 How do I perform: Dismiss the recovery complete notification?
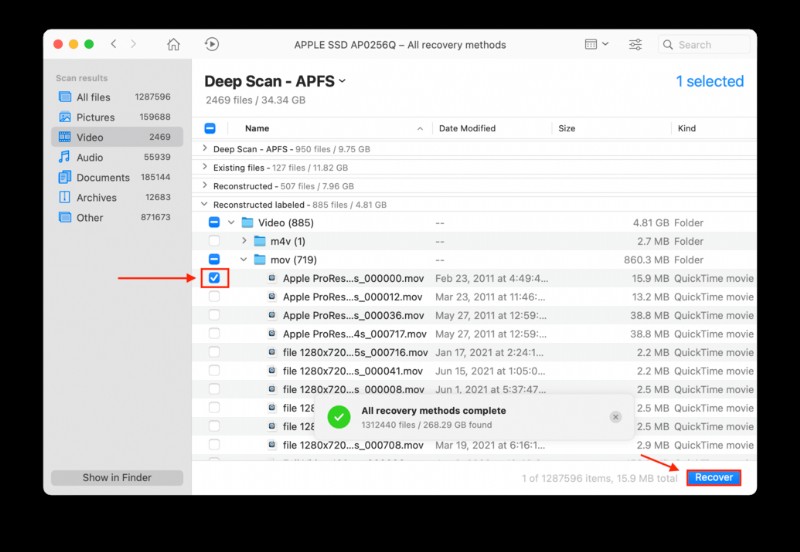pyautogui.click(x=615, y=417)
